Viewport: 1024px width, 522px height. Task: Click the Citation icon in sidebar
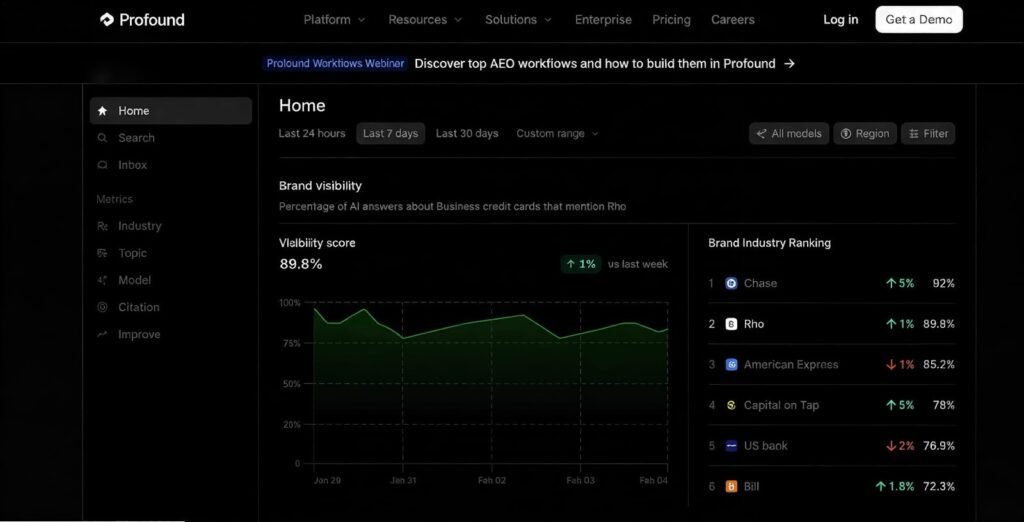[102, 307]
